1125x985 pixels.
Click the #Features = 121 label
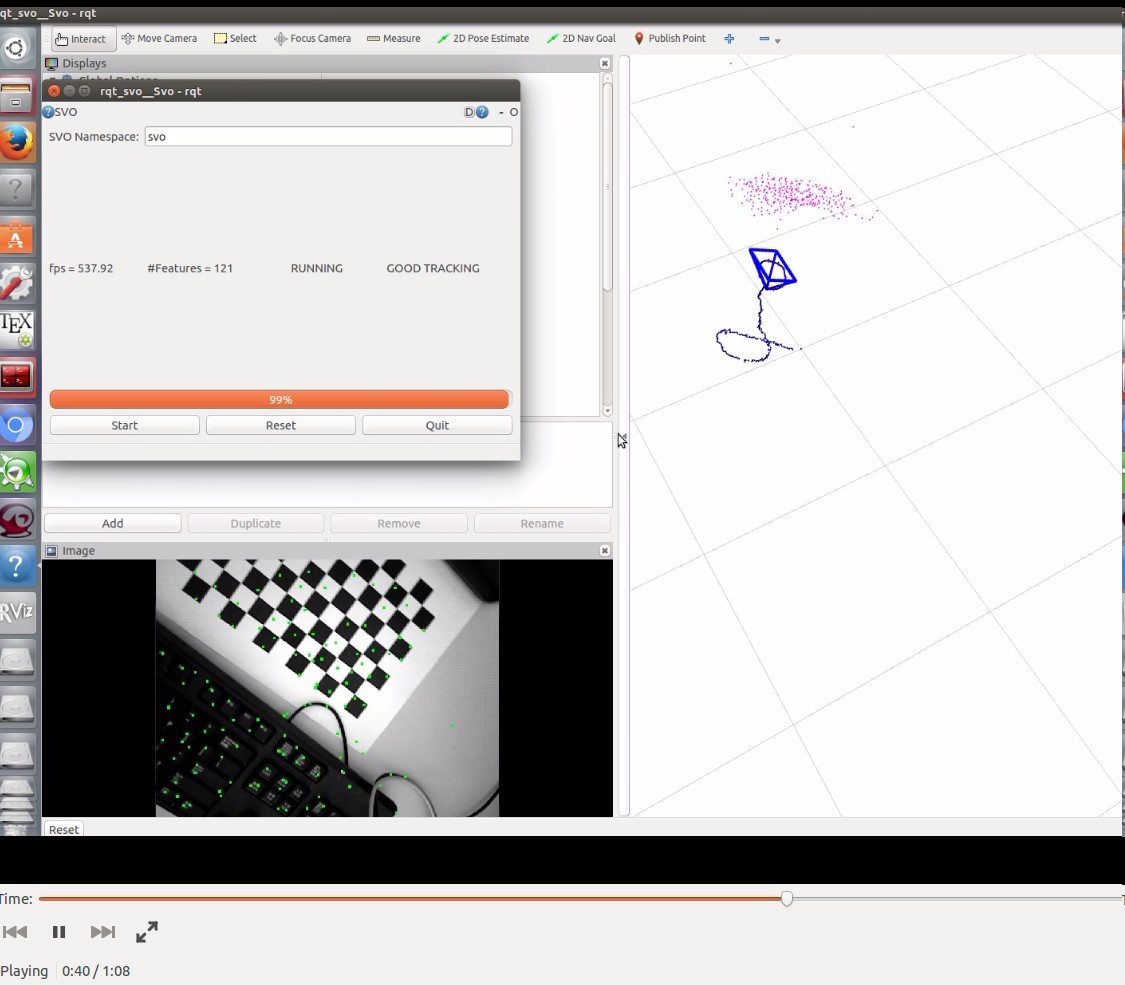190,268
